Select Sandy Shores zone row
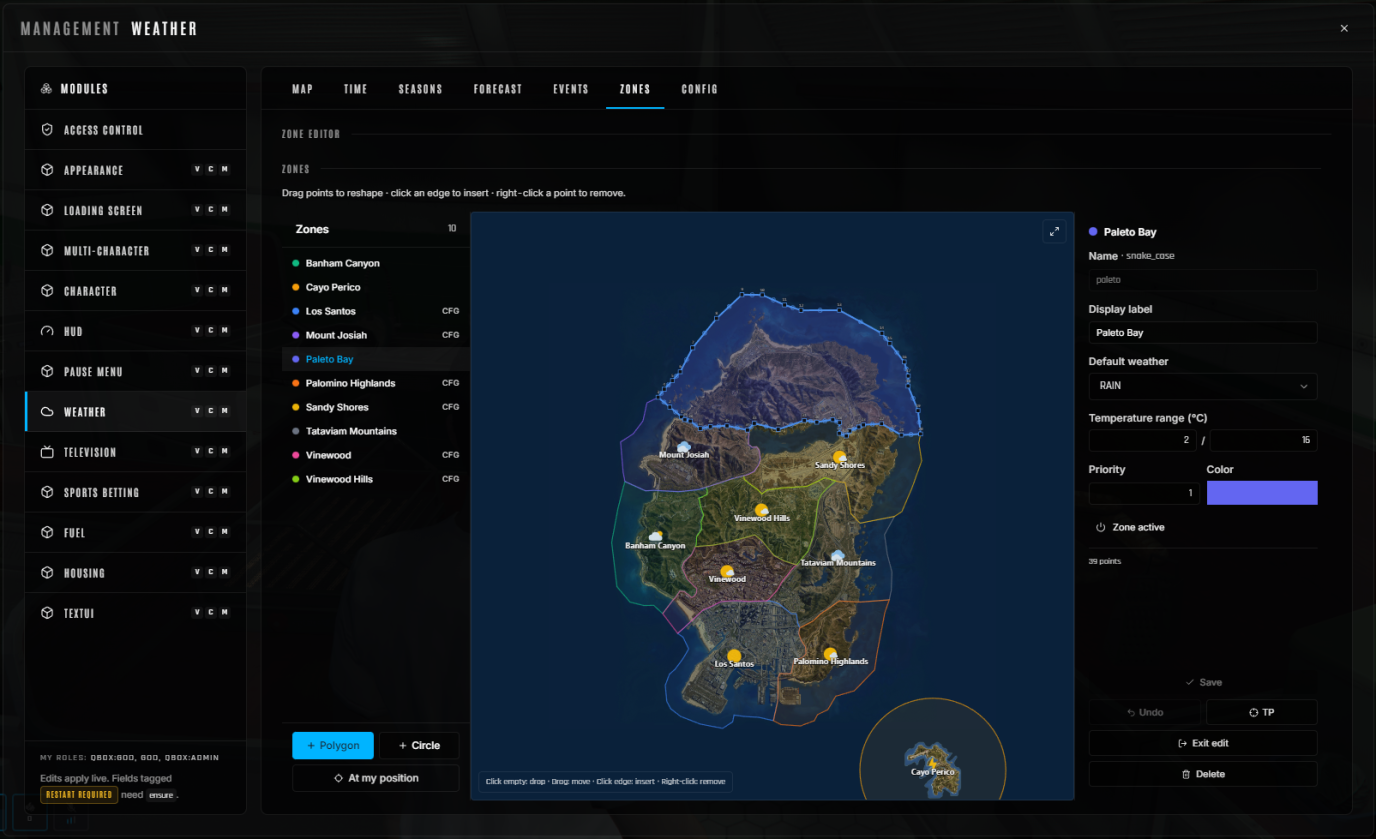Viewport: 1376px width, 839px height. (375, 407)
